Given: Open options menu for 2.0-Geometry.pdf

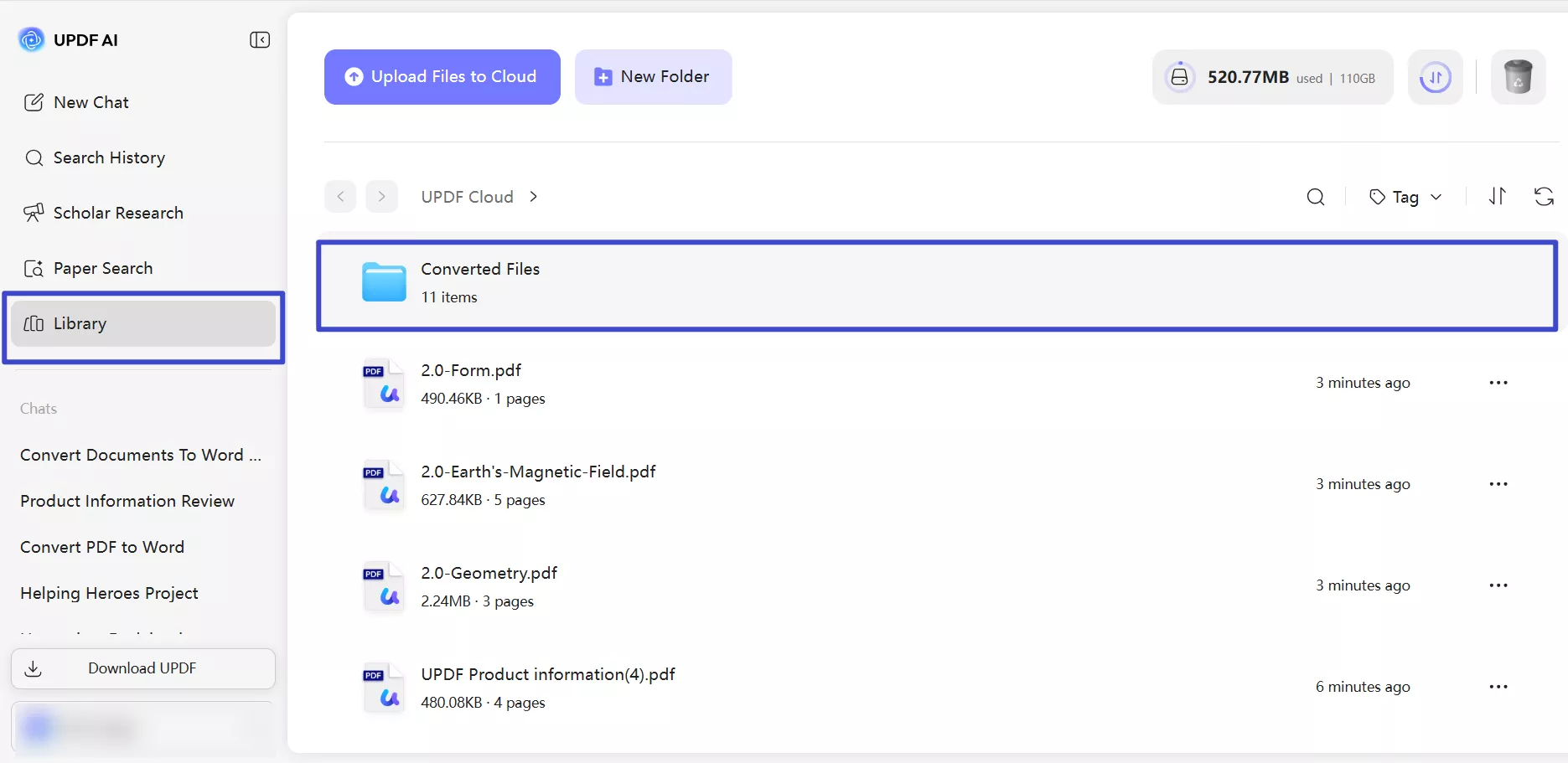Looking at the screenshot, I should pyautogui.click(x=1498, y=585).
